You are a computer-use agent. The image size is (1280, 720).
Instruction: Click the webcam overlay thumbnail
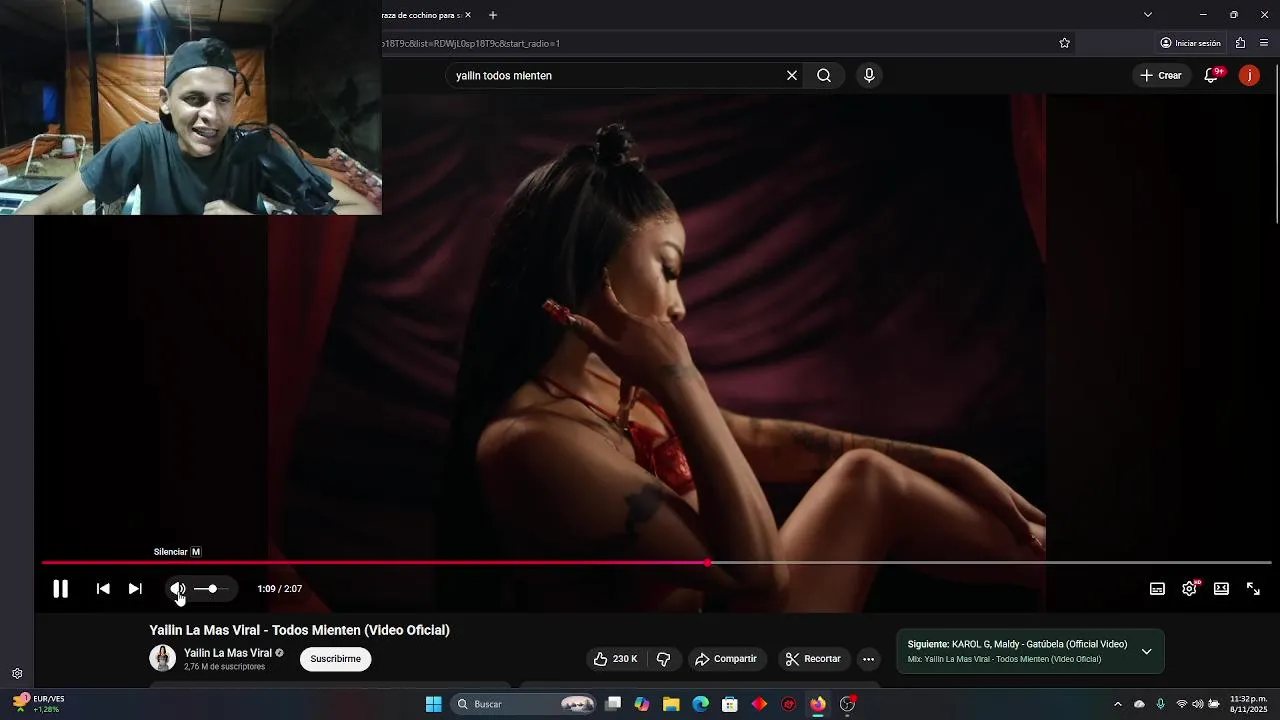tap(190, 107)
